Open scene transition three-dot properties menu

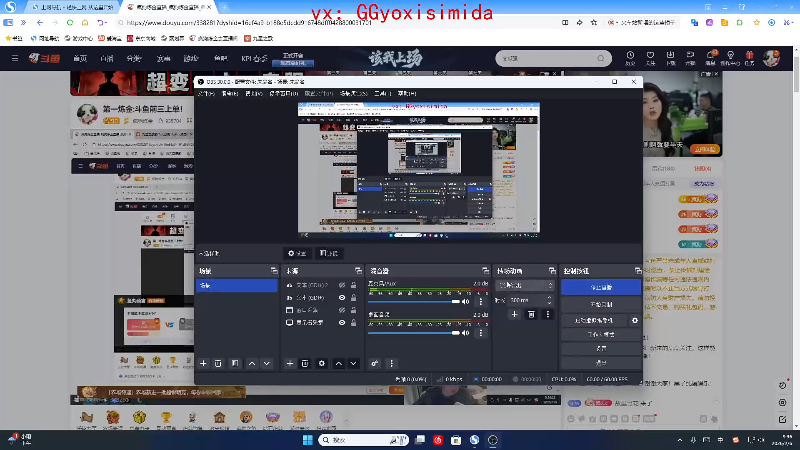click(547, 314)
